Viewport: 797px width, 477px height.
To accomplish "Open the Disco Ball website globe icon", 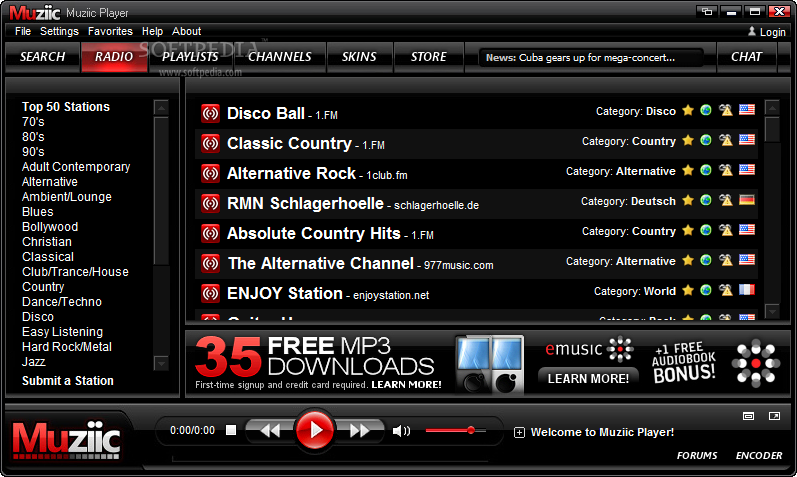I will tap(706, 110).
